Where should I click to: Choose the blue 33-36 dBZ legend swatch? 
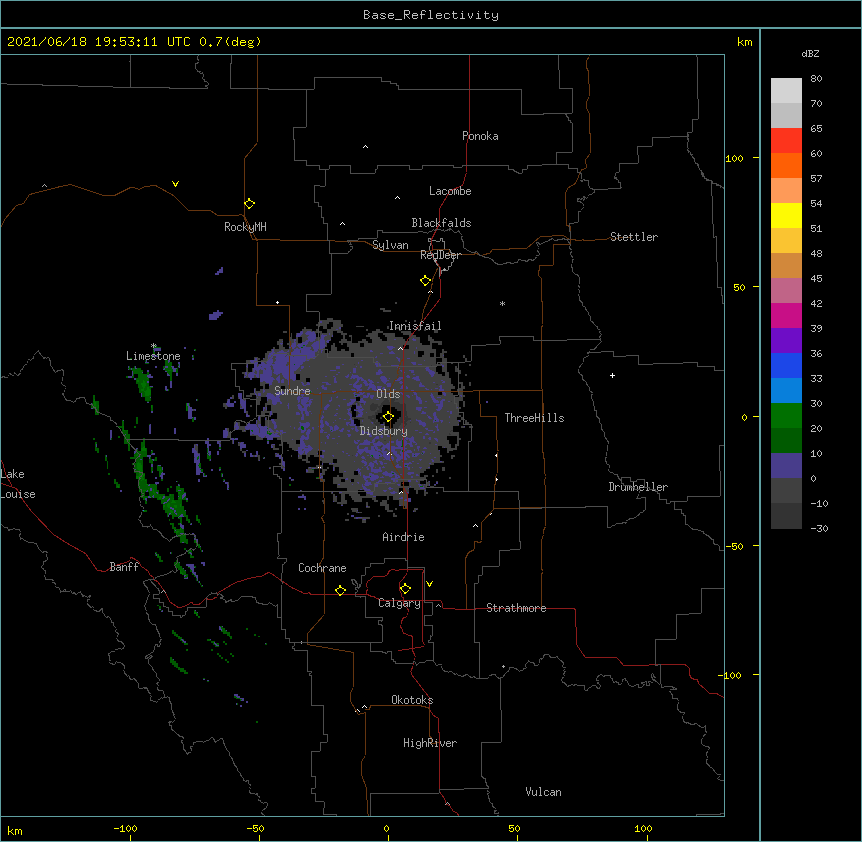pos(786,365)
